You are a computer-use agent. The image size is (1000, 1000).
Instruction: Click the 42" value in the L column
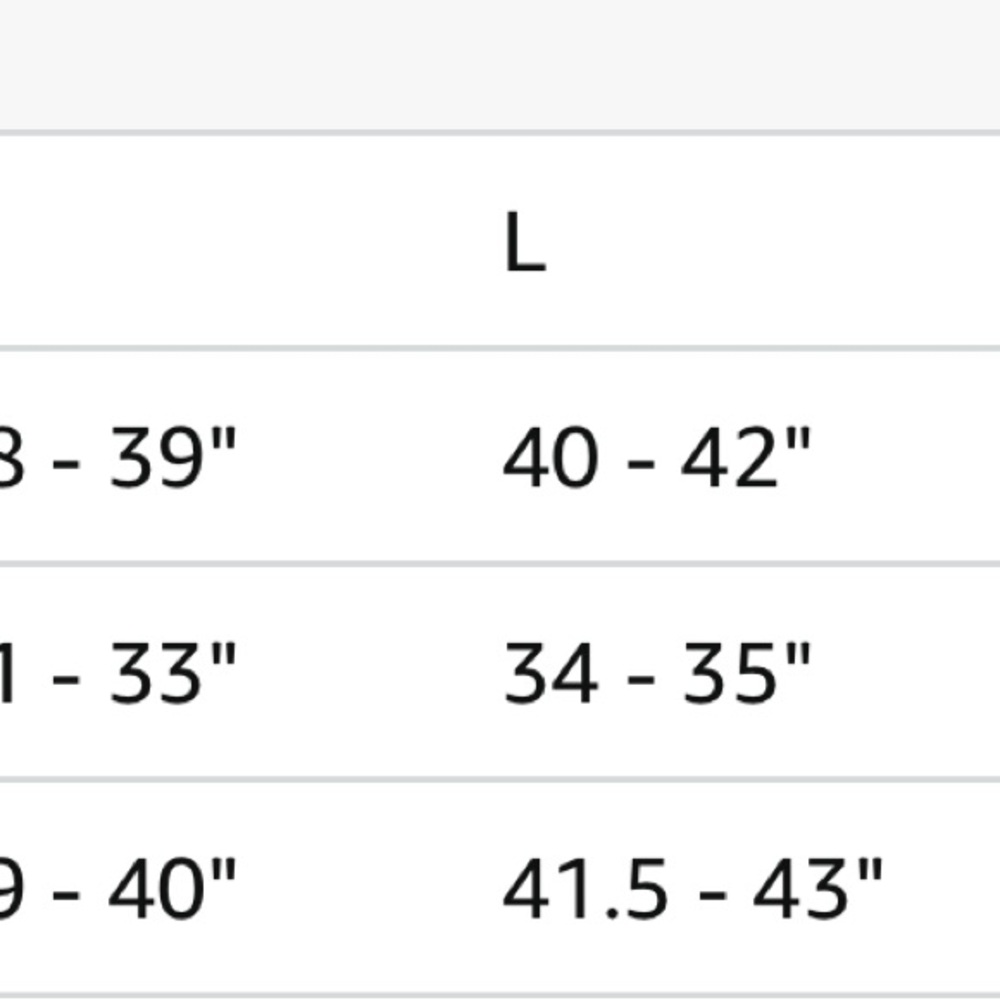click(746, 457)
